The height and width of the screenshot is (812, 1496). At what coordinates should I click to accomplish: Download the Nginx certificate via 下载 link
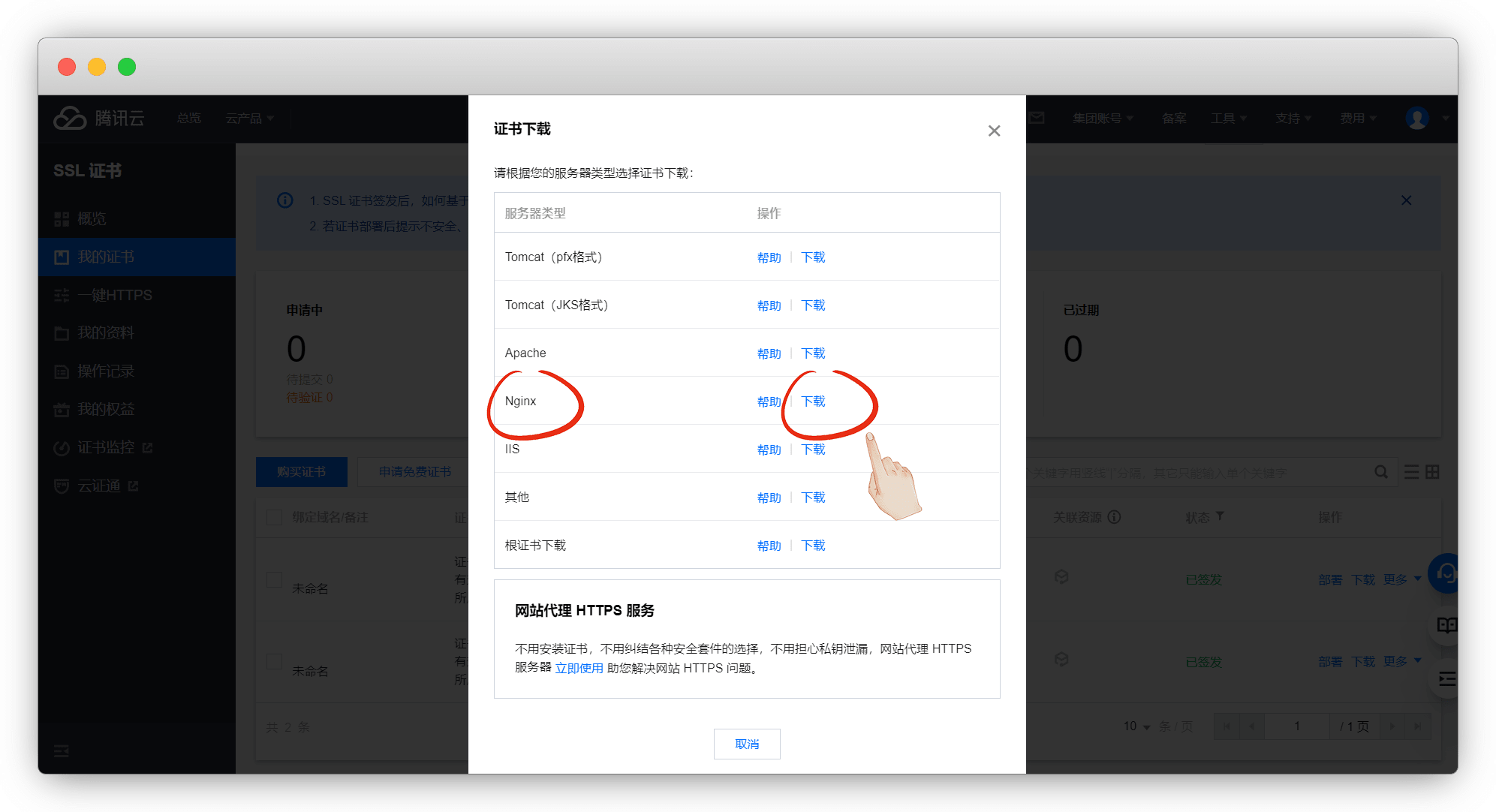813,401
